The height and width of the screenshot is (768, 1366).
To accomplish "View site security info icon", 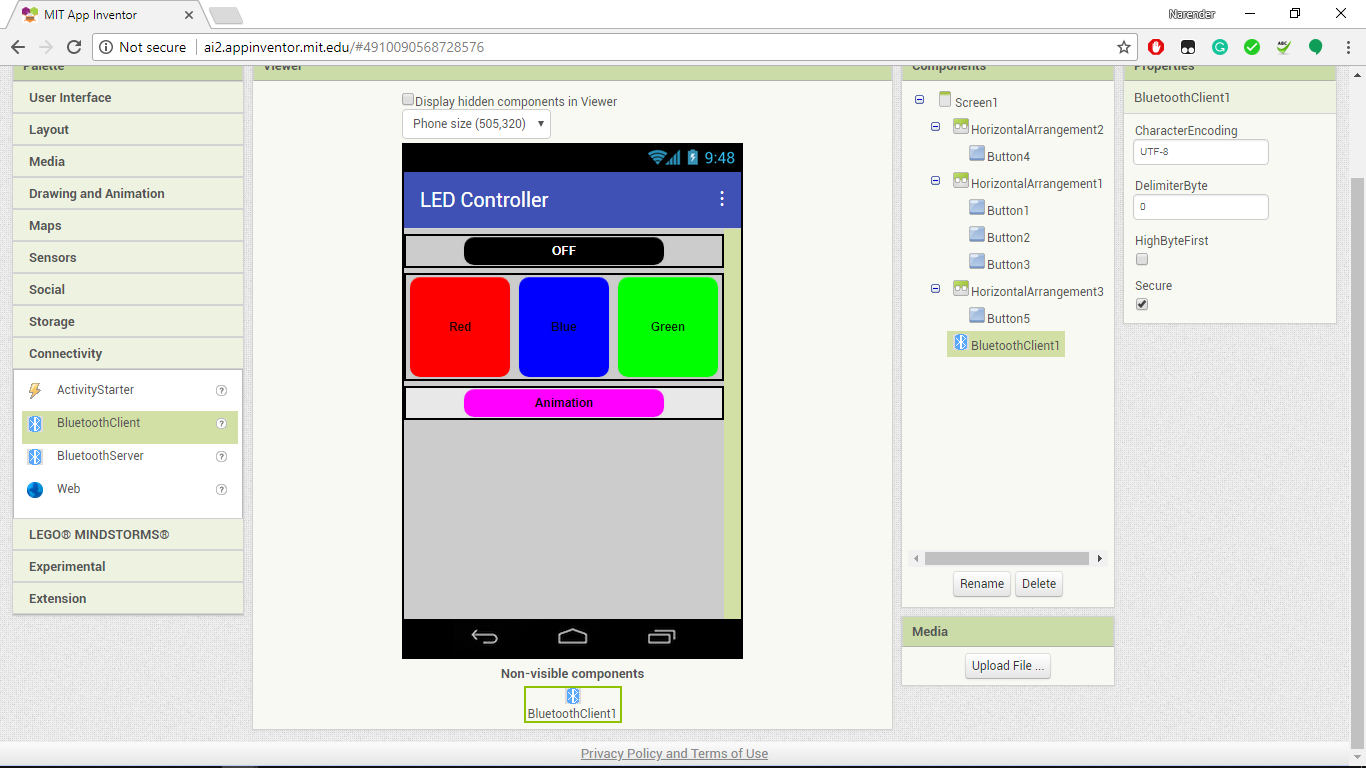I will (106, 47).
